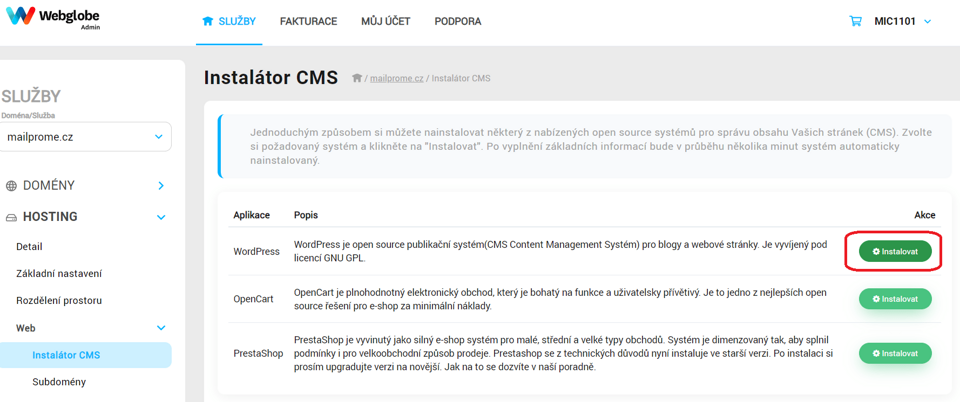Open Základní nastavení in sidebar
This screenshot has width=960, height=402.
tap(59, 274)
